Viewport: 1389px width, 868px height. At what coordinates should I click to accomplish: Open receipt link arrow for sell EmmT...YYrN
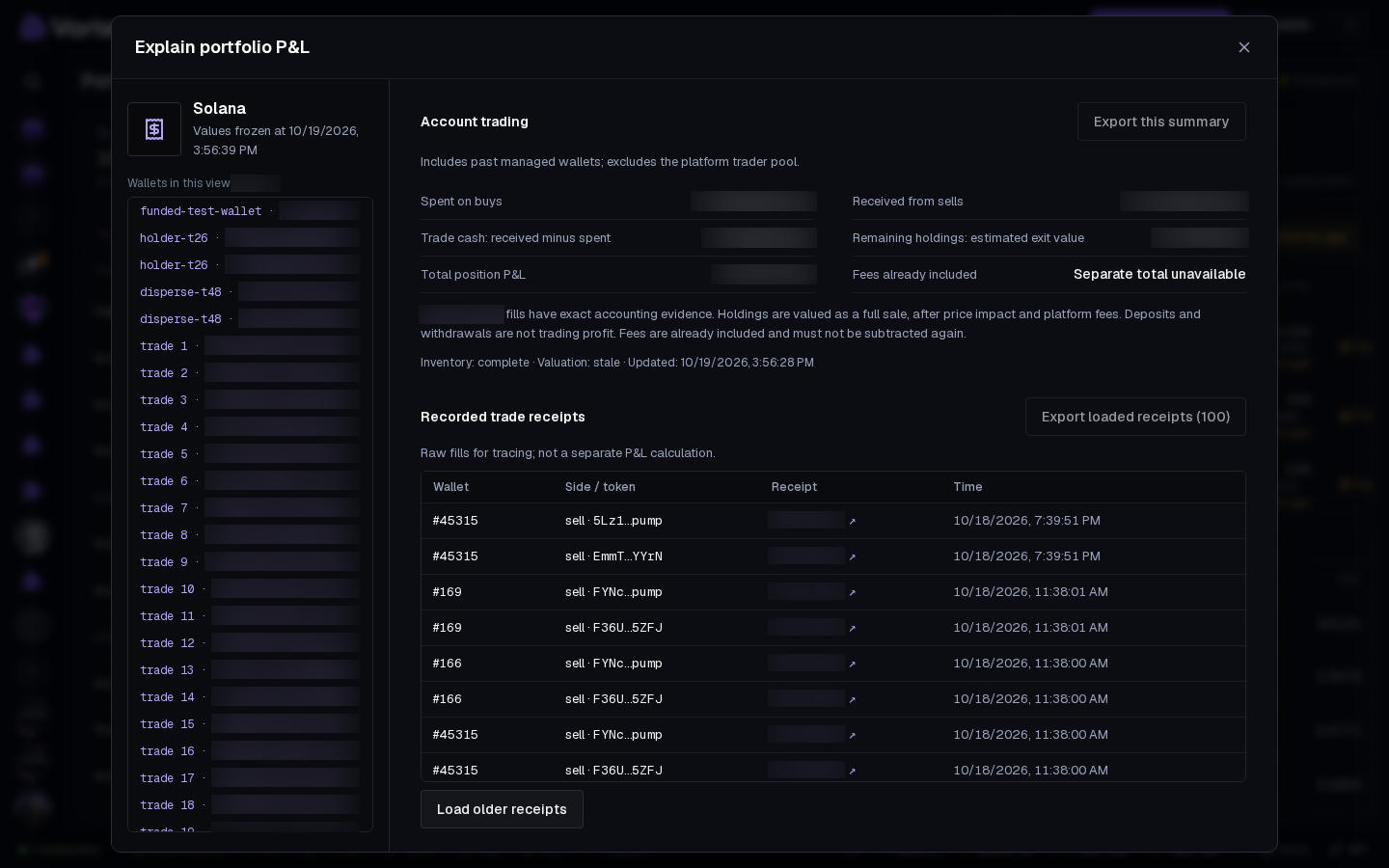[852, 556]
